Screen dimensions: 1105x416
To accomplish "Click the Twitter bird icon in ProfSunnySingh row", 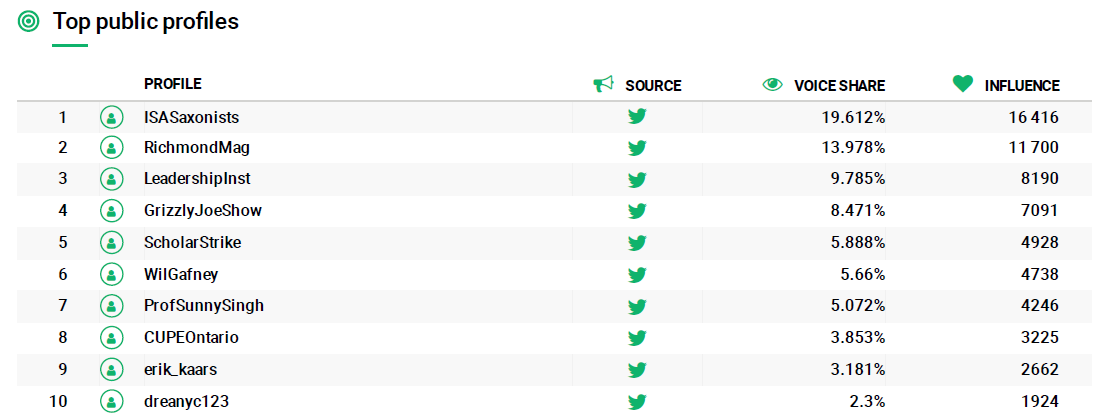I will click(637, 307).
